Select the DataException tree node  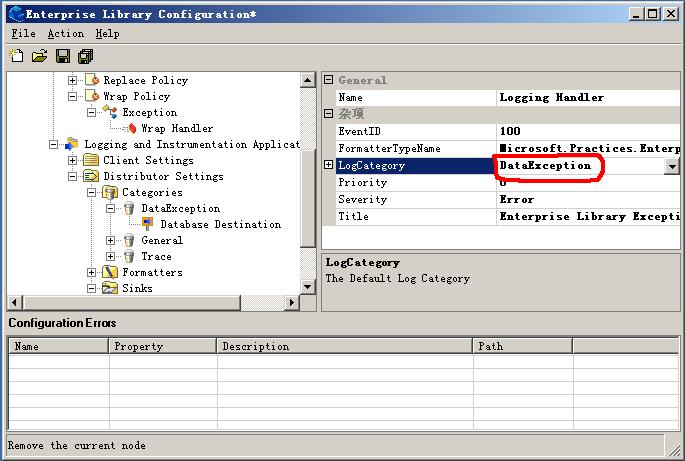coord(180,208)
